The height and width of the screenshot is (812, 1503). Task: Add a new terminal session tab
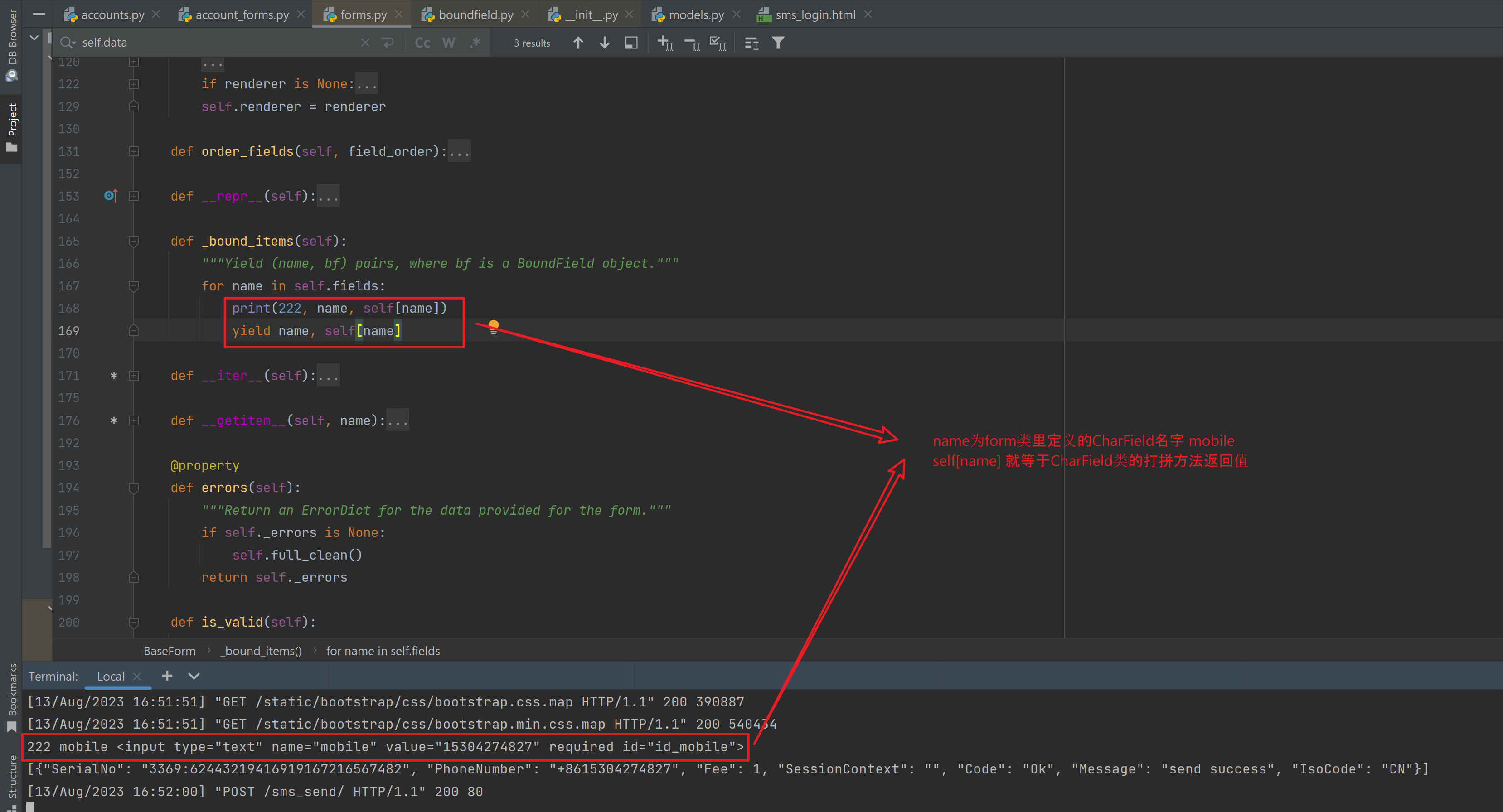pyautogui.click(x=167, y=676)
